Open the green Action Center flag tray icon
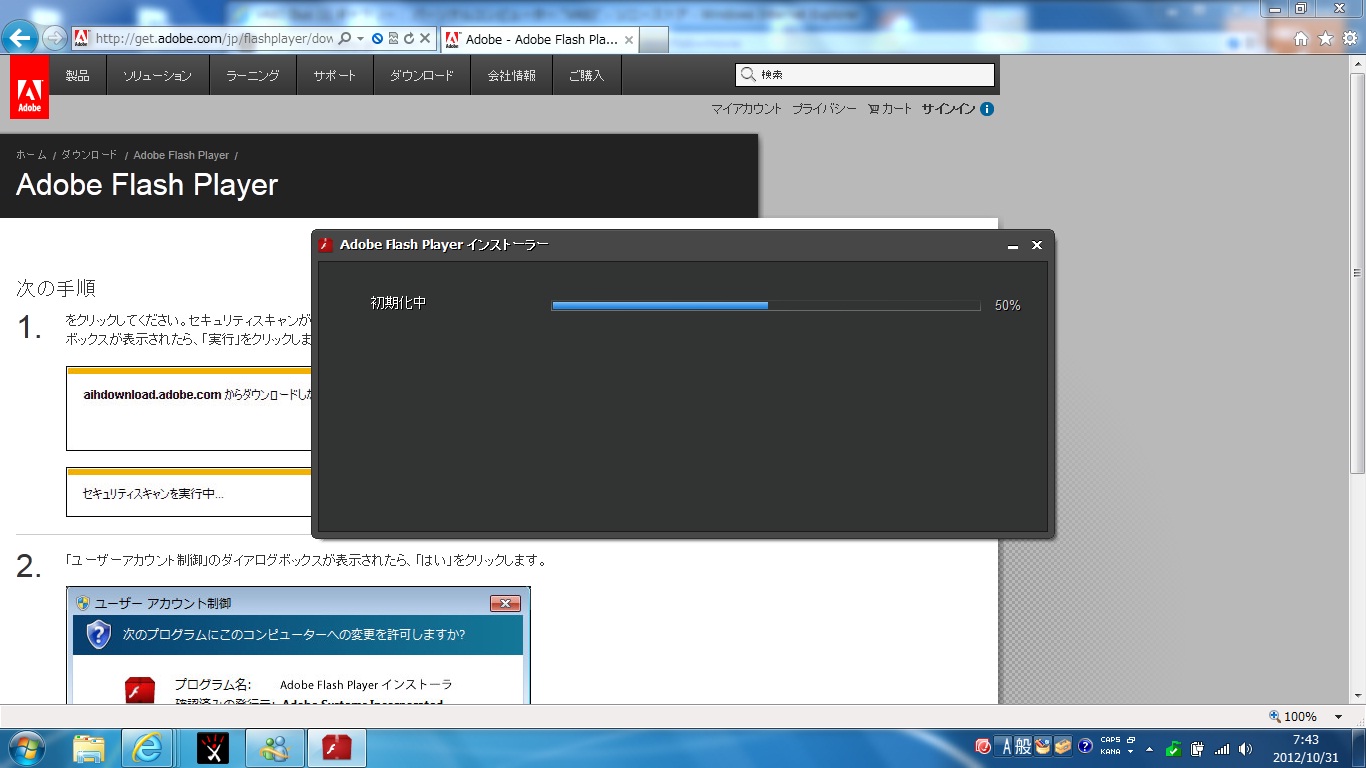The height and width of the screenshot is (768, 1366). point(1174,748)
